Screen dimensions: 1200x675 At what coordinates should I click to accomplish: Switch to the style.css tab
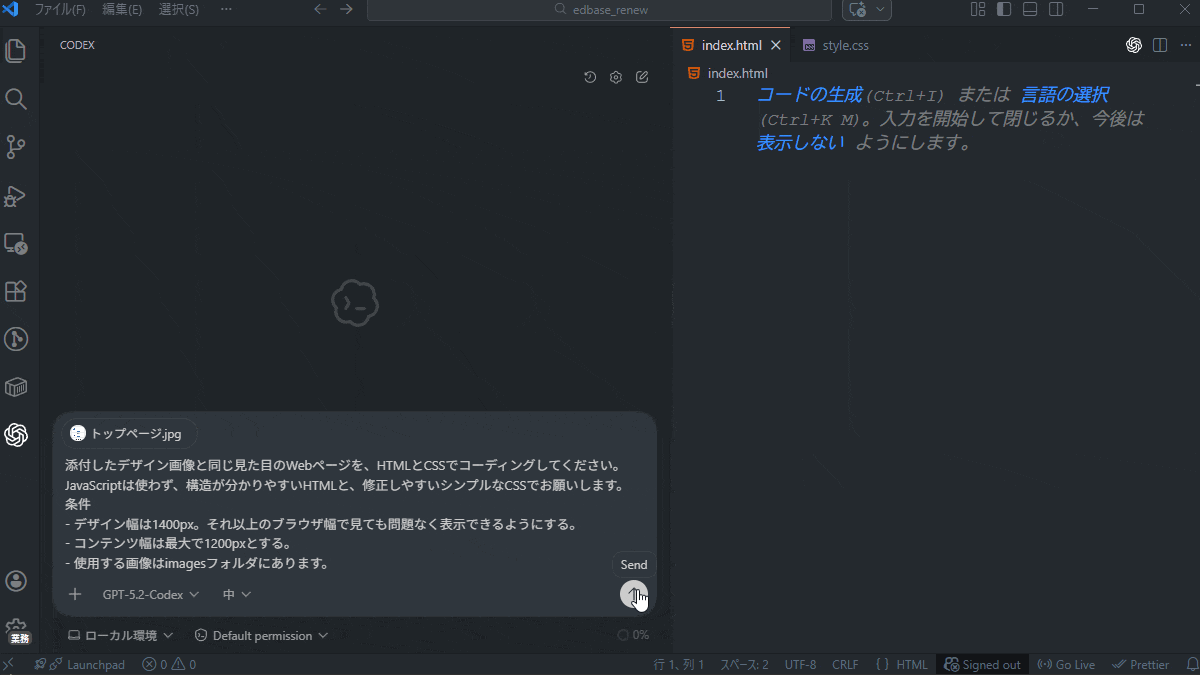[x=838, y=44]
